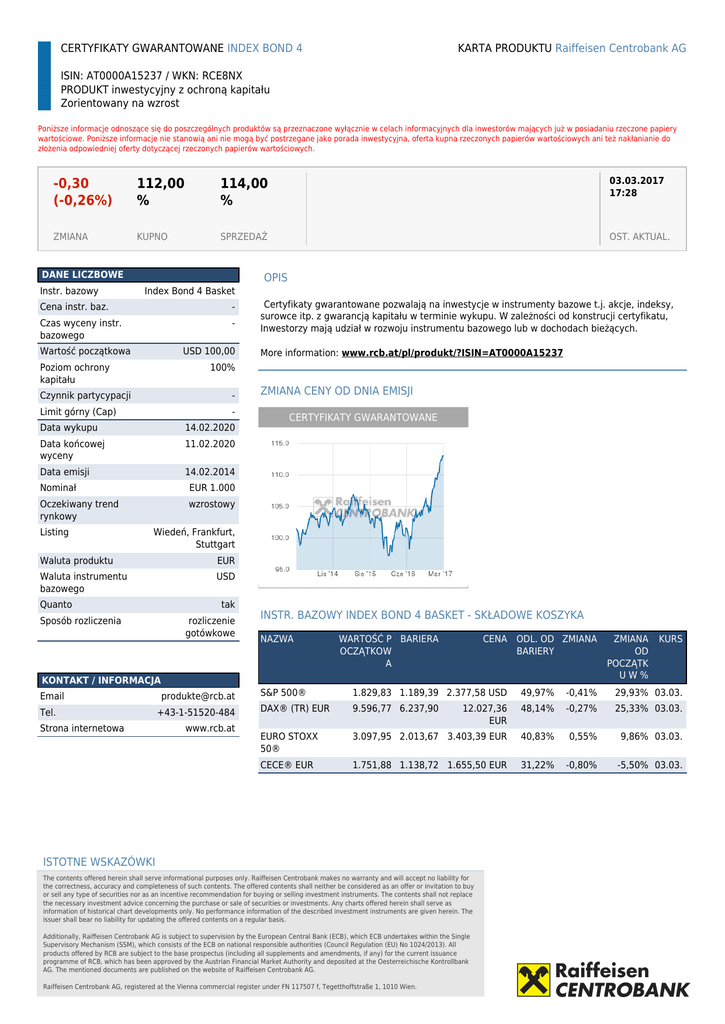
Task: Click the KUPNO price 112,00 %
Action: (160, 192)
